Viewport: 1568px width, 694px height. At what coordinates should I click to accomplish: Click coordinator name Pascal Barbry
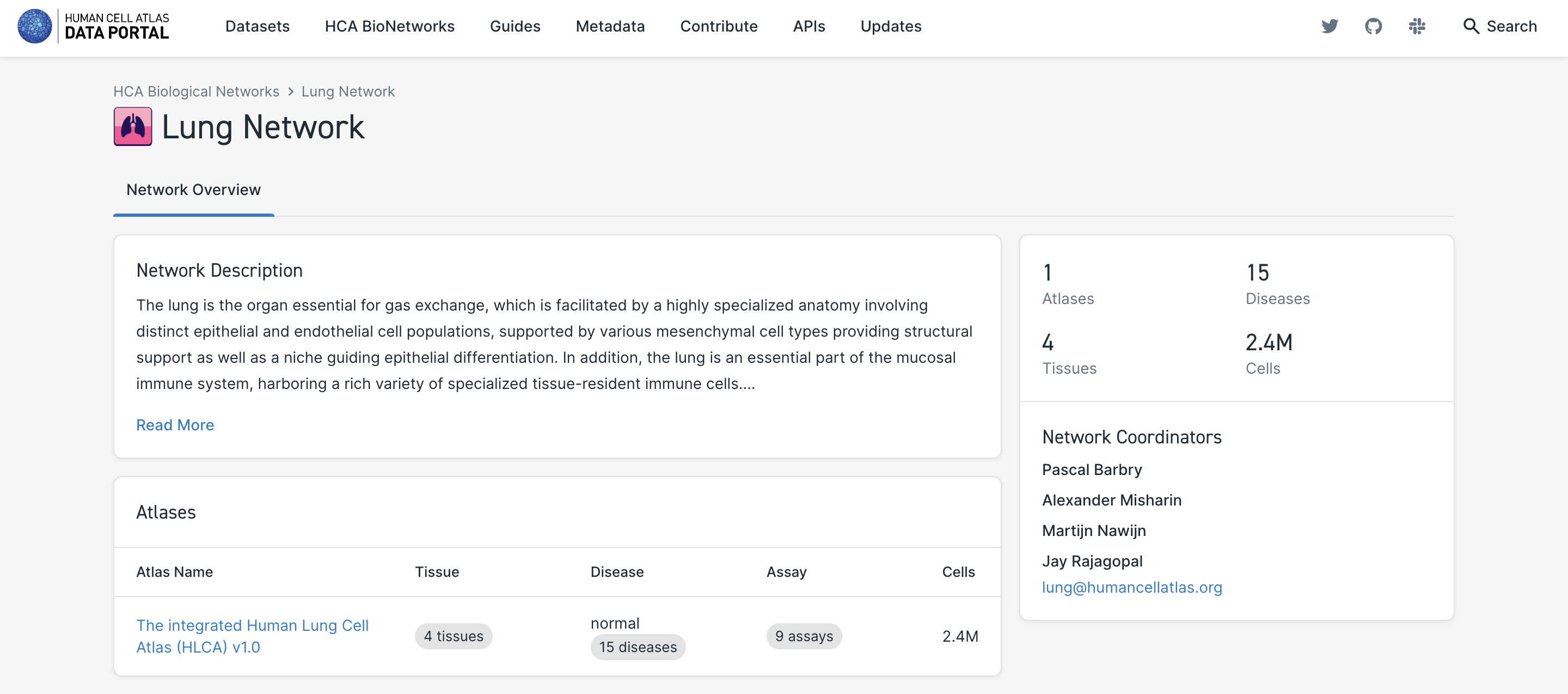(x=1092, y=470)
